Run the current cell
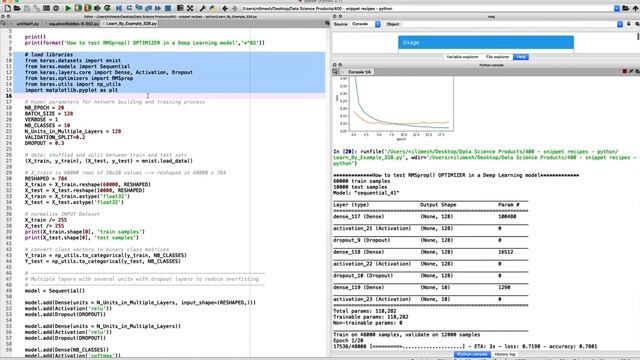This screenshot has width=640, height=360. 78,8
